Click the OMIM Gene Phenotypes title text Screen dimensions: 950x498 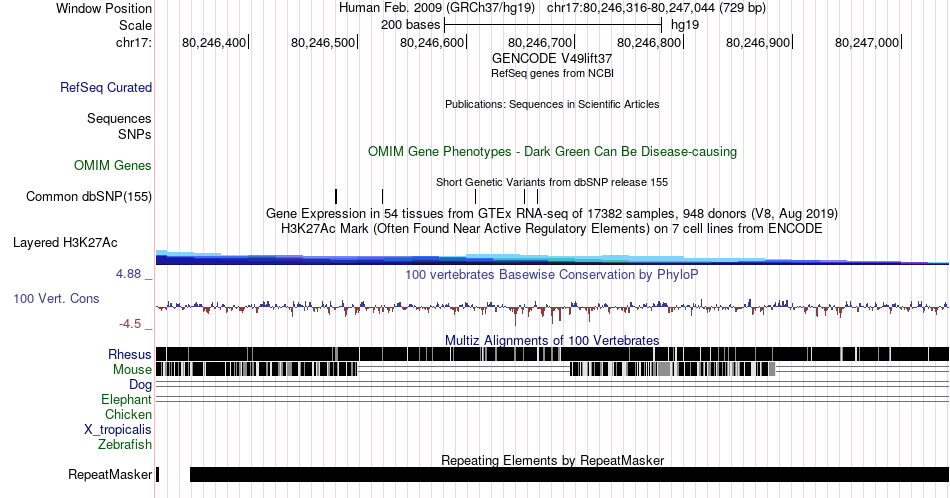[x=552, y=151]
